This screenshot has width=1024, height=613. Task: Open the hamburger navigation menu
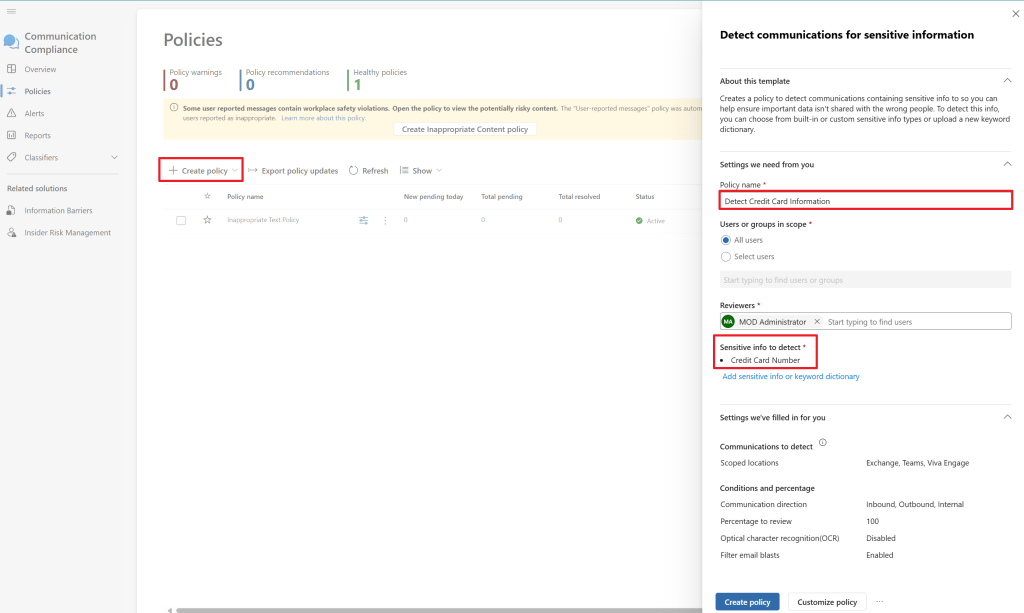(x=11, y=11)
